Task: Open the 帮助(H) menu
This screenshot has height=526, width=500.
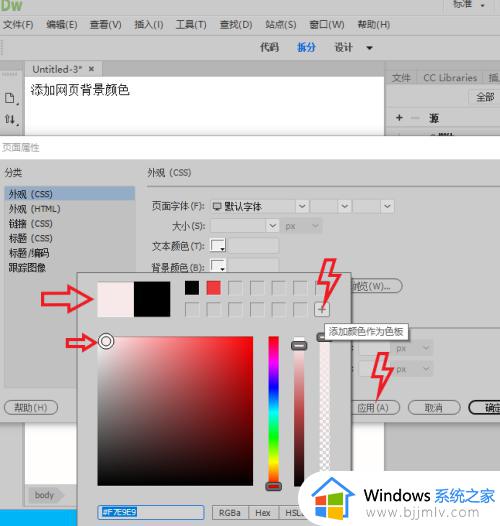Action: click(x=373, y=24)
